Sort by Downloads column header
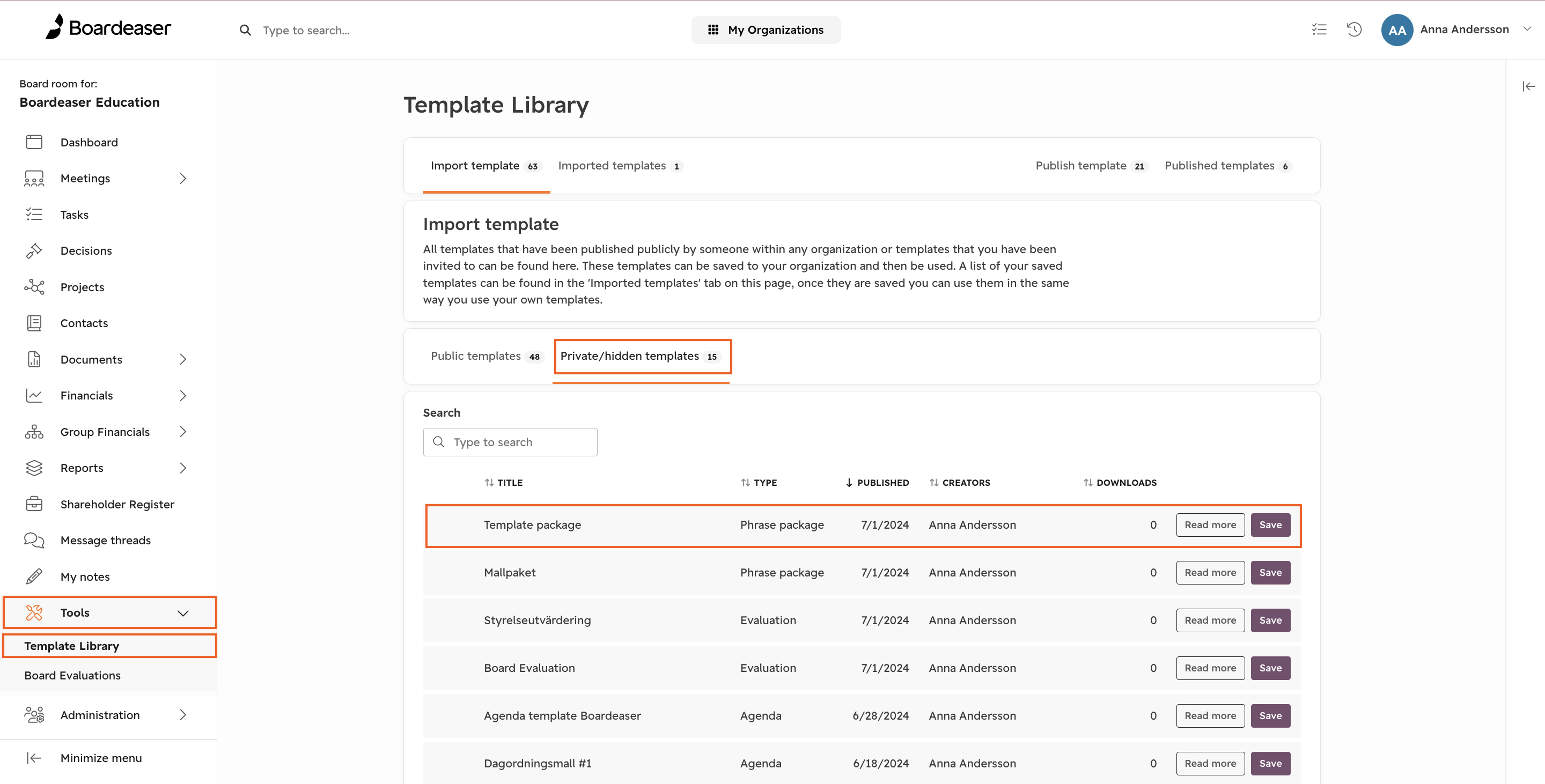 pyautogui.click(x=1120, y=483)
